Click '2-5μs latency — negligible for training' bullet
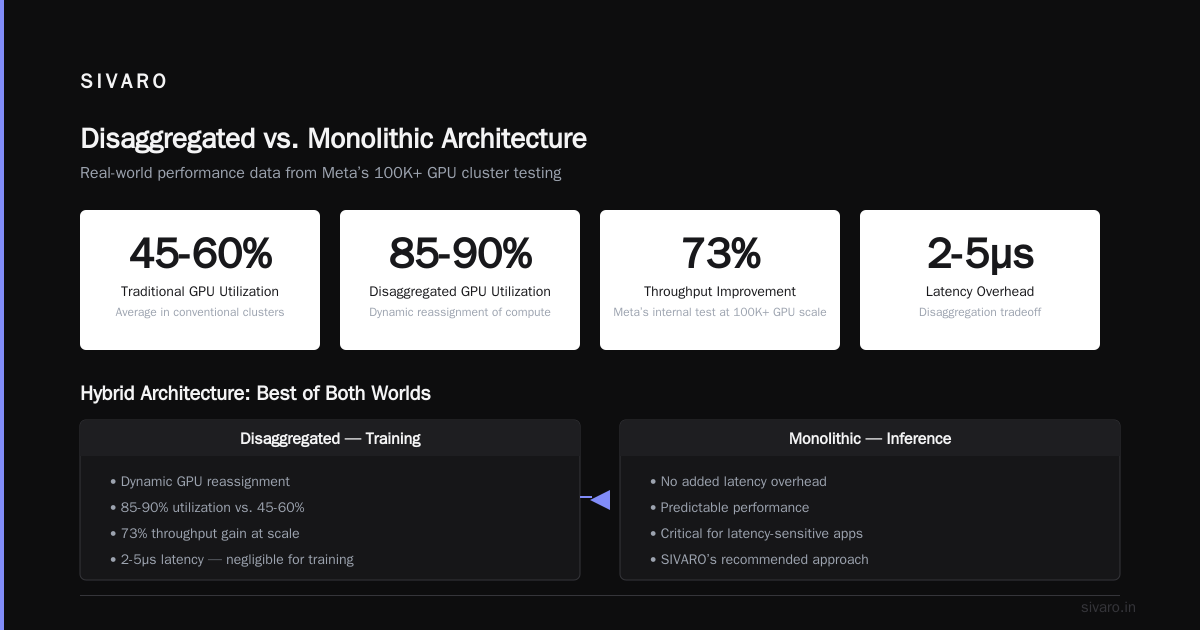This screenshot has height=630, width=1200. click(232, 559)
